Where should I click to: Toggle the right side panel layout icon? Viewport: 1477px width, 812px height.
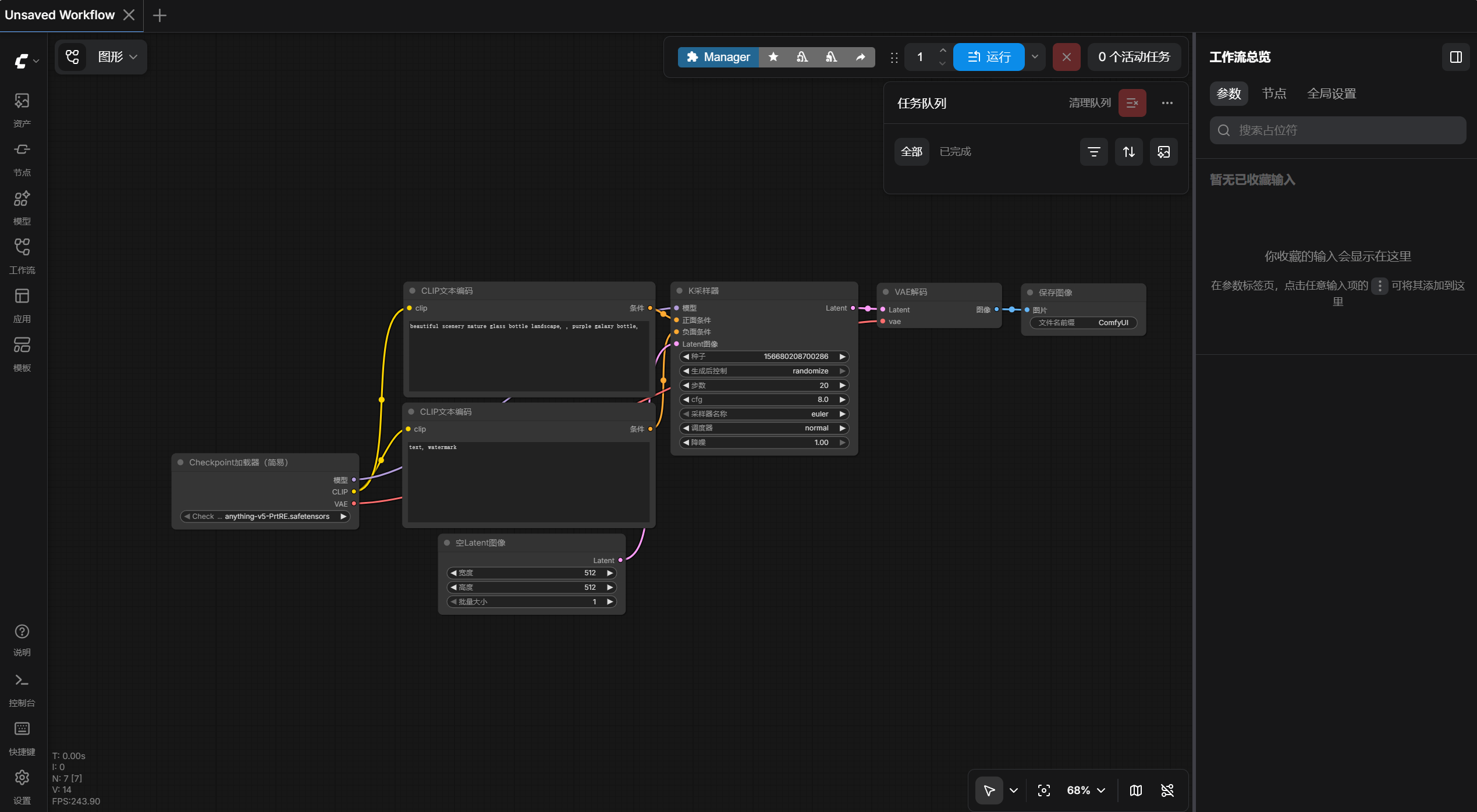1456,57
